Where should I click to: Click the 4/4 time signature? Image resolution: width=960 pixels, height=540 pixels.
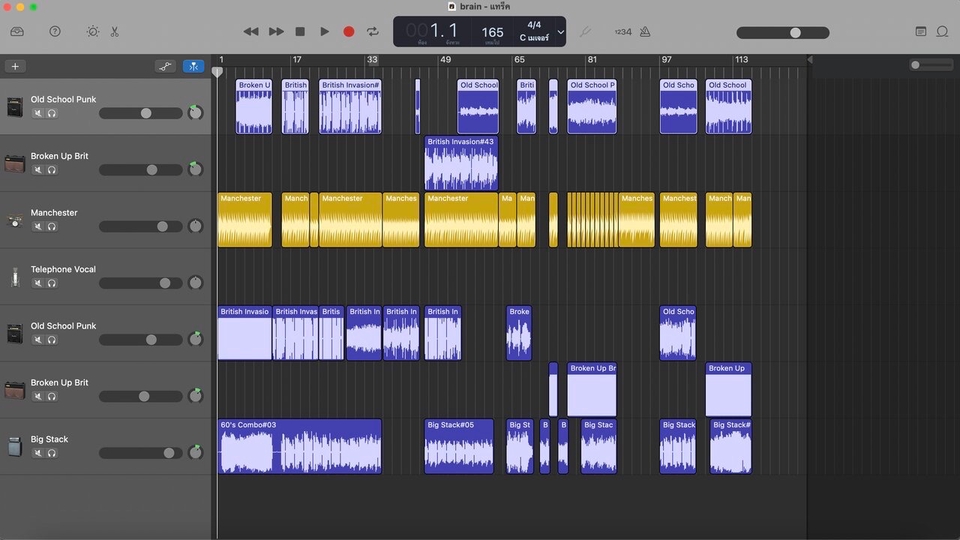coord(534,25)
